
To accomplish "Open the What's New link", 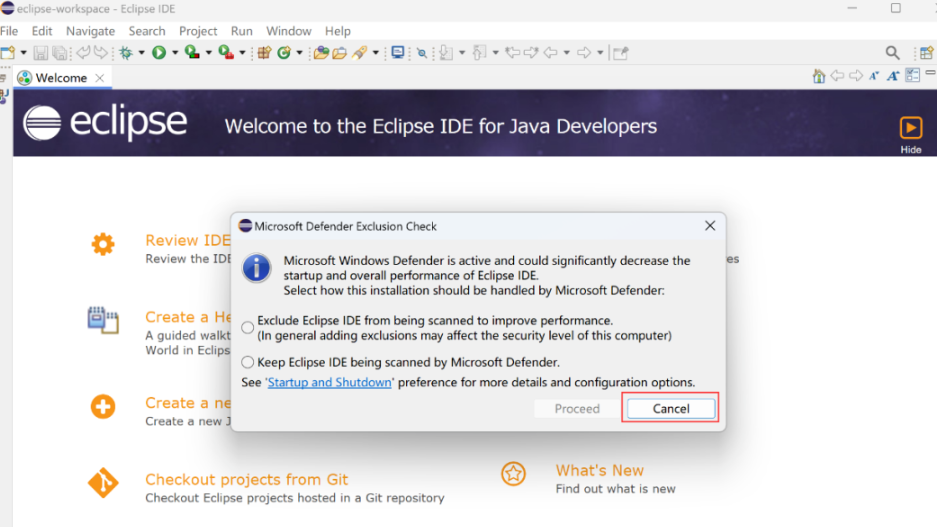I will [599, 470].
